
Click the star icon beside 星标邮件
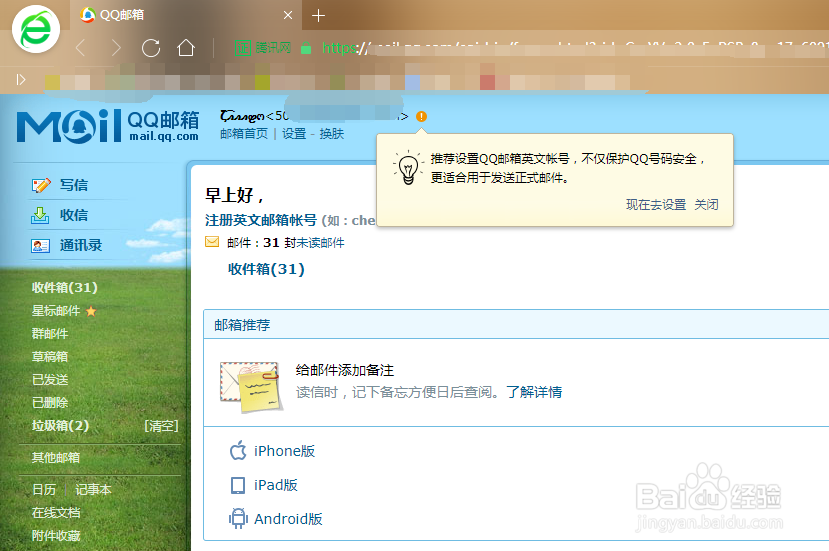(91, 311)
